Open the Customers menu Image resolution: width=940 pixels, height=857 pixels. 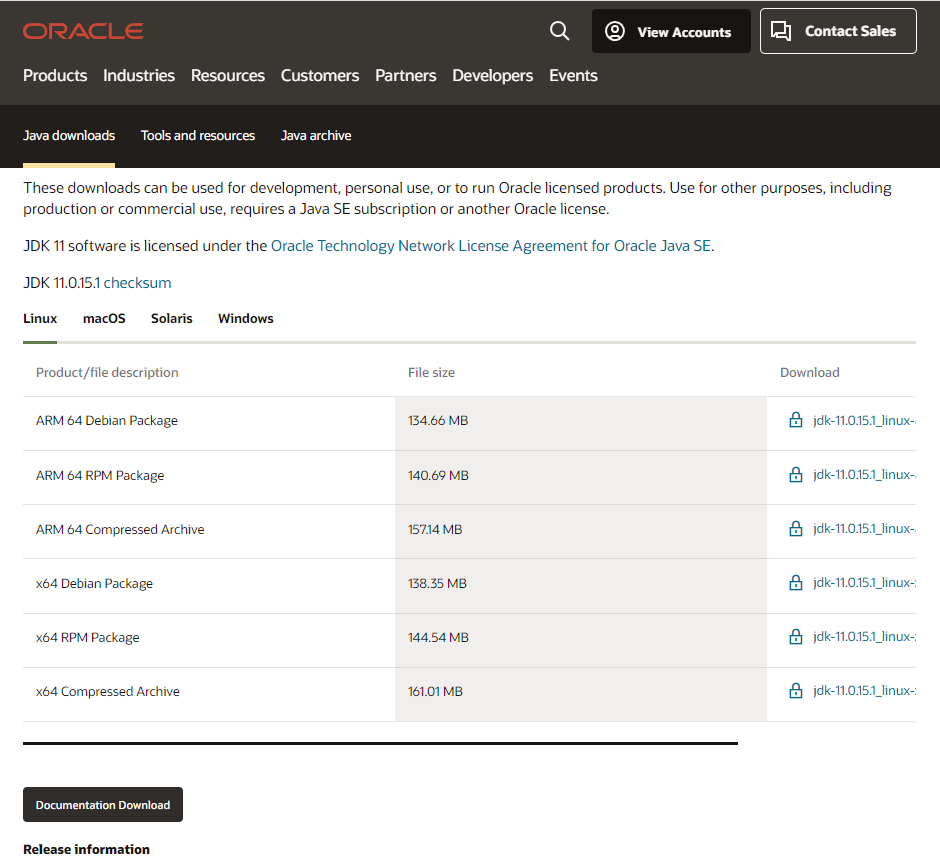pyautogui.click(x=320, y=76)
